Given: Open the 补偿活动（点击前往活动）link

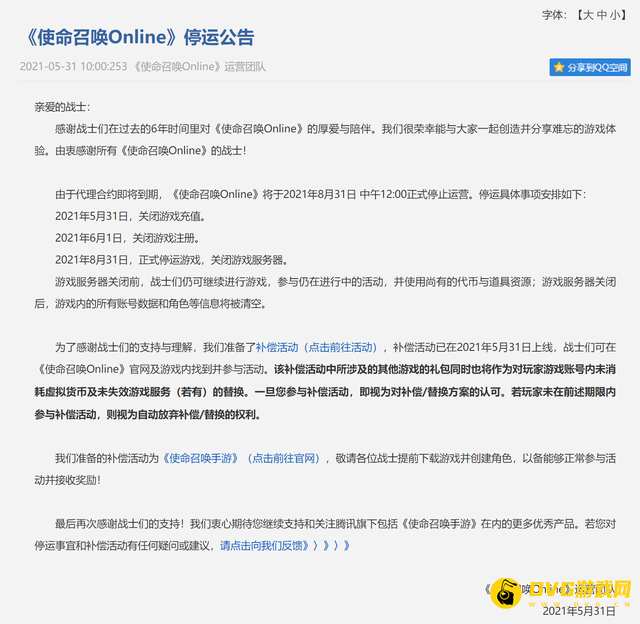Looking at the screenshot, I should [x=316, y=347].
